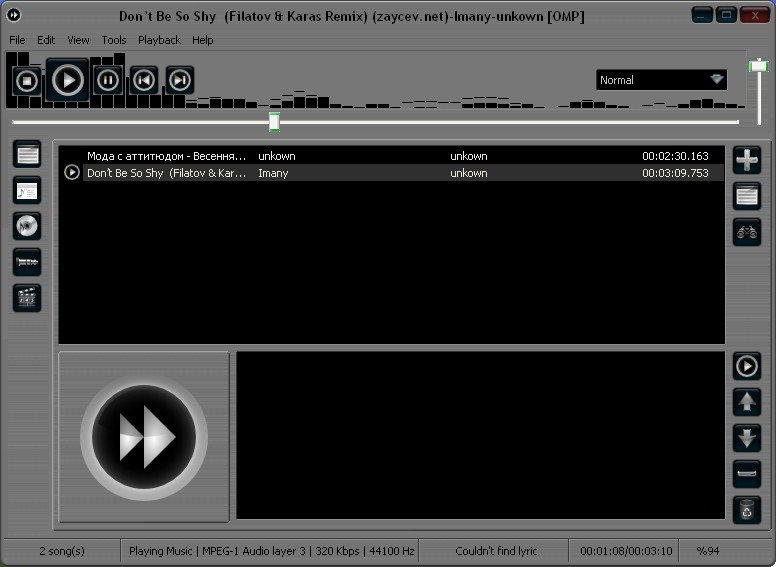Image resolution: width=776 pixels, height=567 pixels.
Task: Click the list icon below the plus button
Action: (x=747, y=196)
